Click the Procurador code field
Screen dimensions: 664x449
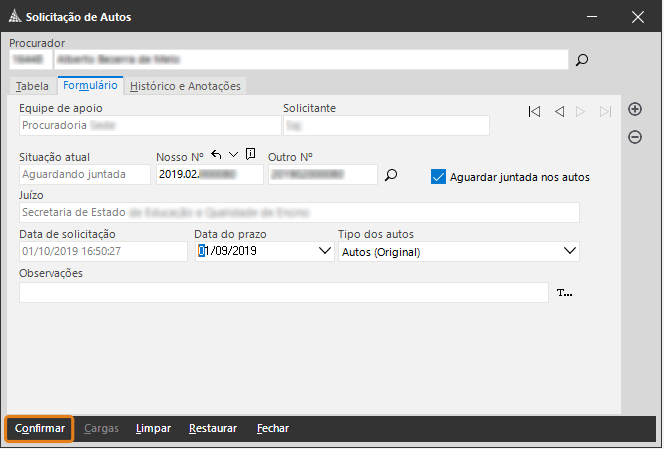[31, 60]
